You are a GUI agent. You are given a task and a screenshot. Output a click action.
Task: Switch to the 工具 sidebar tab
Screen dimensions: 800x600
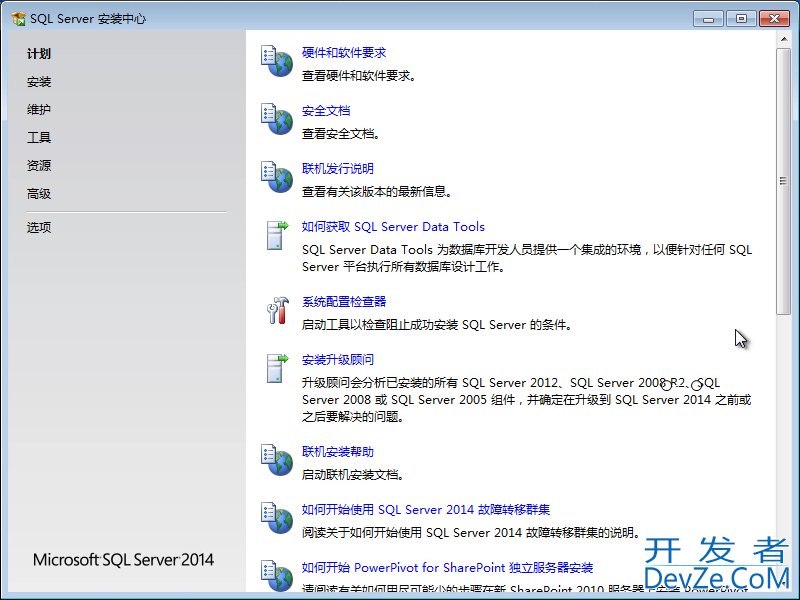pyautogui.click(x=39, y=137)
